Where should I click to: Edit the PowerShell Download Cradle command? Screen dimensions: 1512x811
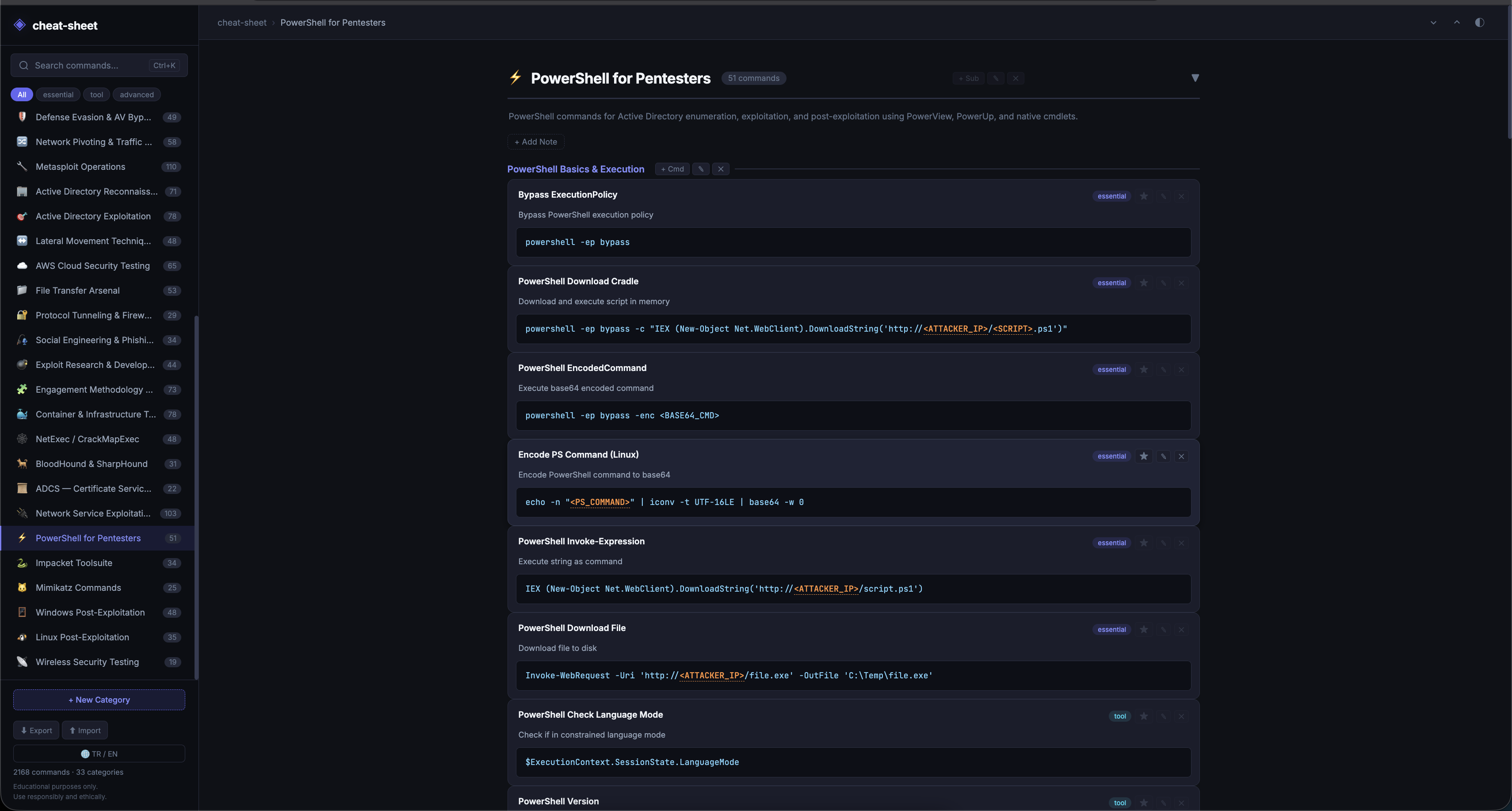(x=1163, y=283)
